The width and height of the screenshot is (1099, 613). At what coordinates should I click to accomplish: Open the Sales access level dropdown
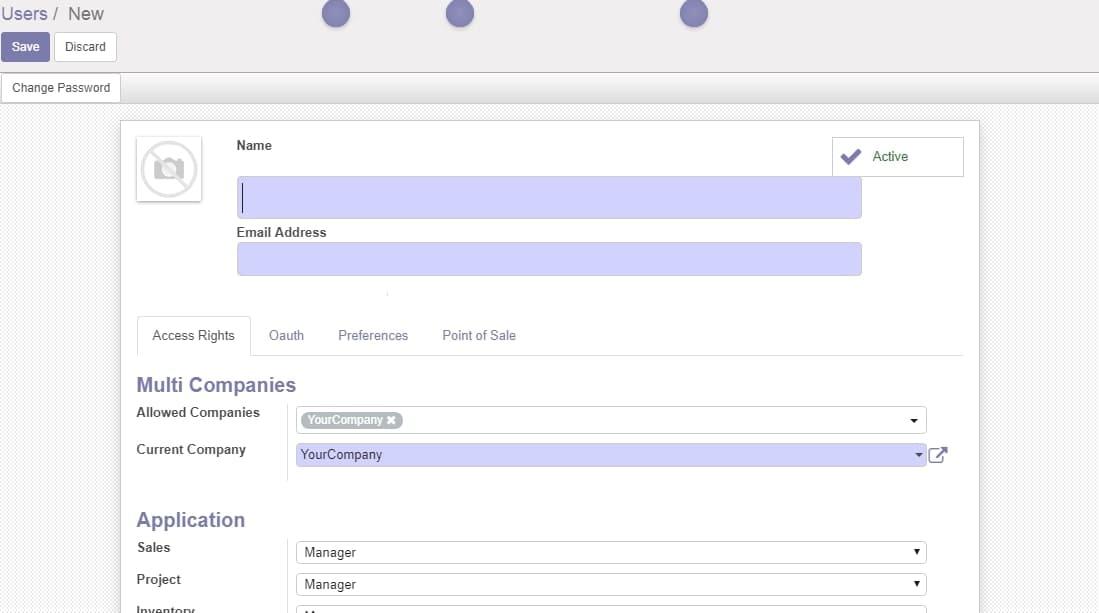click(x=611, y=552)
